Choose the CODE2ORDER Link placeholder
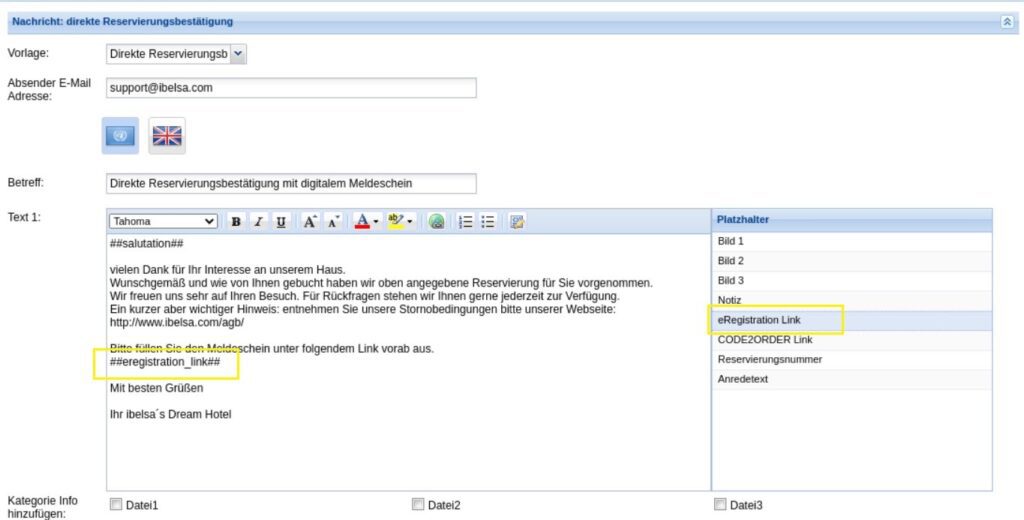The image size is (1024, 520). point(764,340)
